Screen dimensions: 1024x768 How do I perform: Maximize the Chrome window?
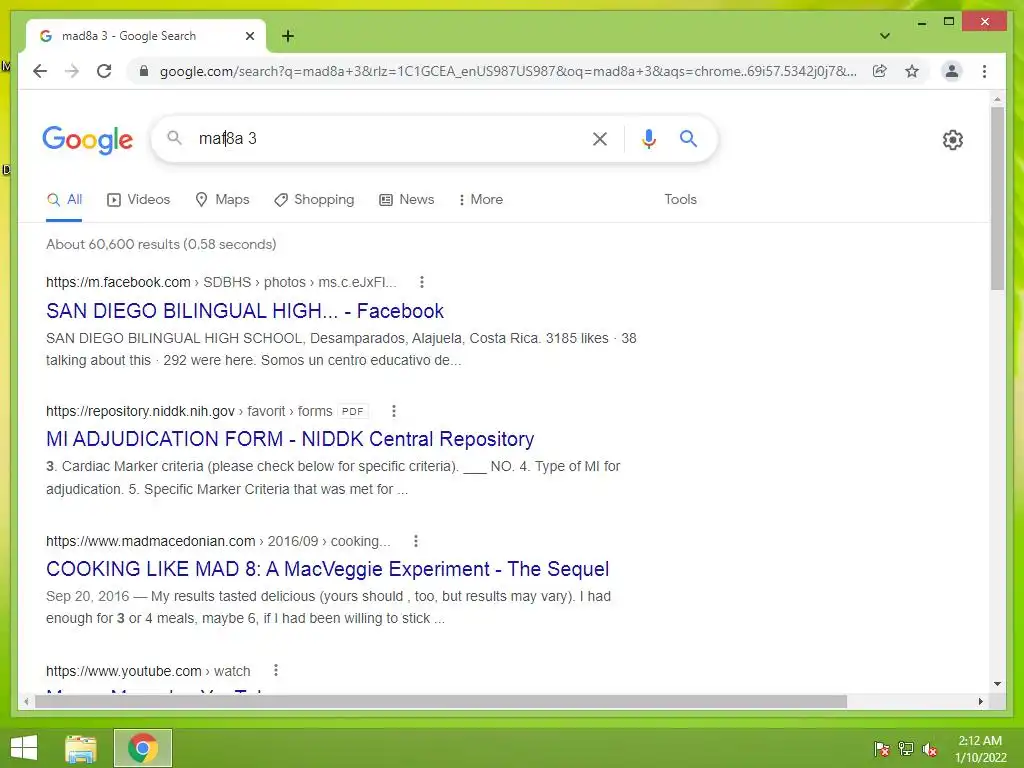point(948,22)
